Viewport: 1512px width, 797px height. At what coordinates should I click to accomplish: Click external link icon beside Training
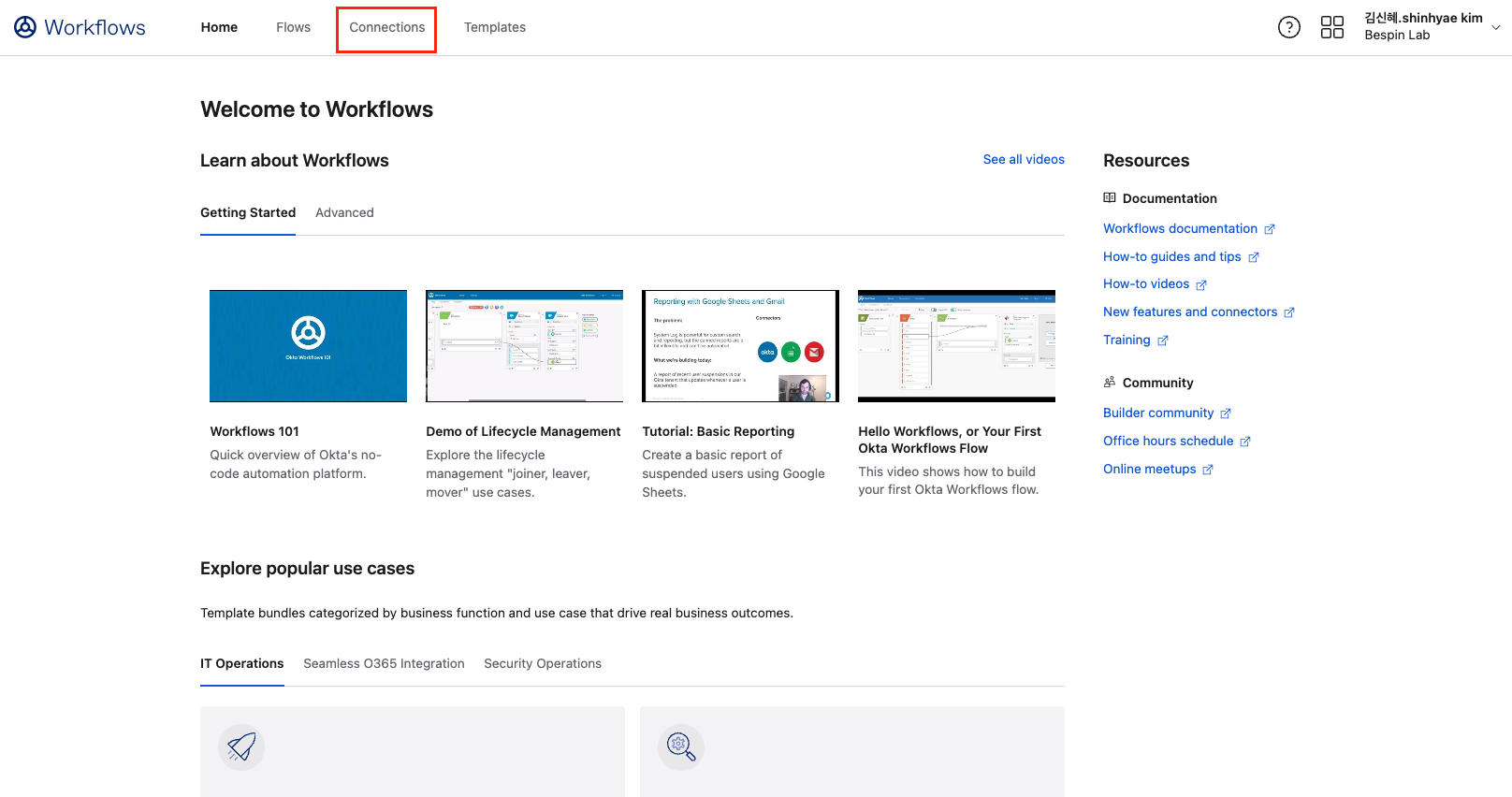(x=1163, y=341)
